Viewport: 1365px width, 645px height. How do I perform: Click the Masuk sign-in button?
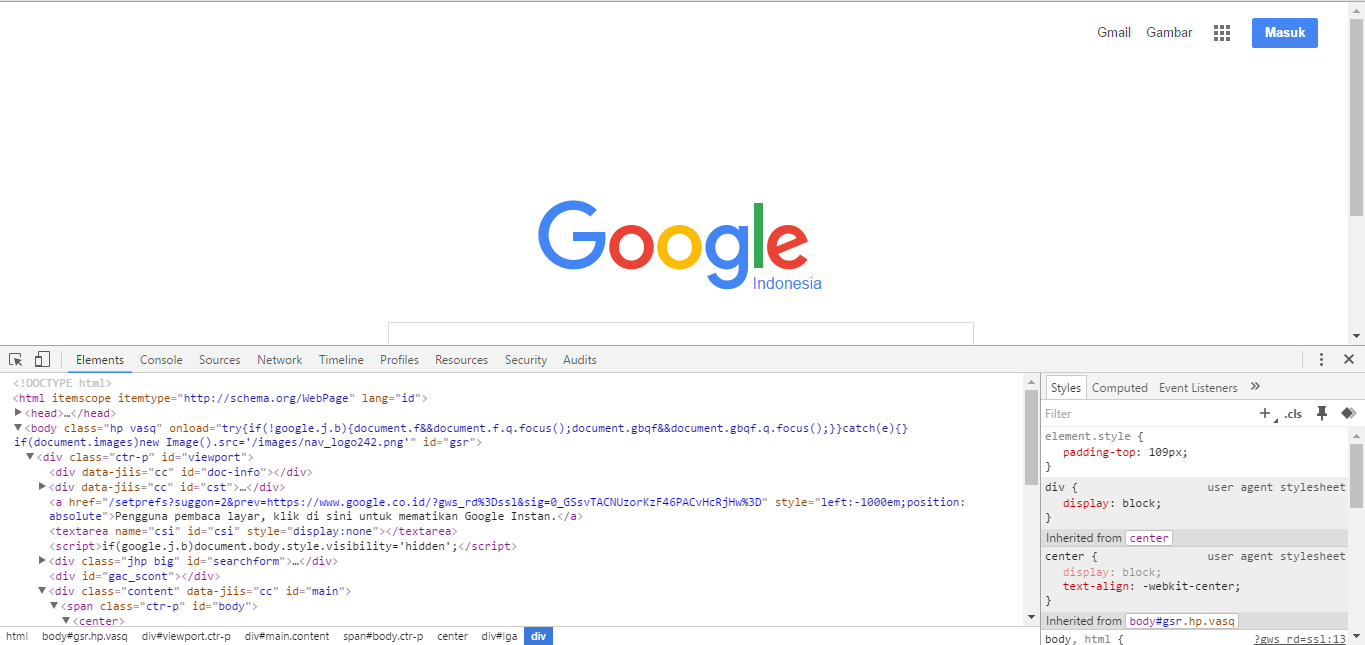[1284, 33]
